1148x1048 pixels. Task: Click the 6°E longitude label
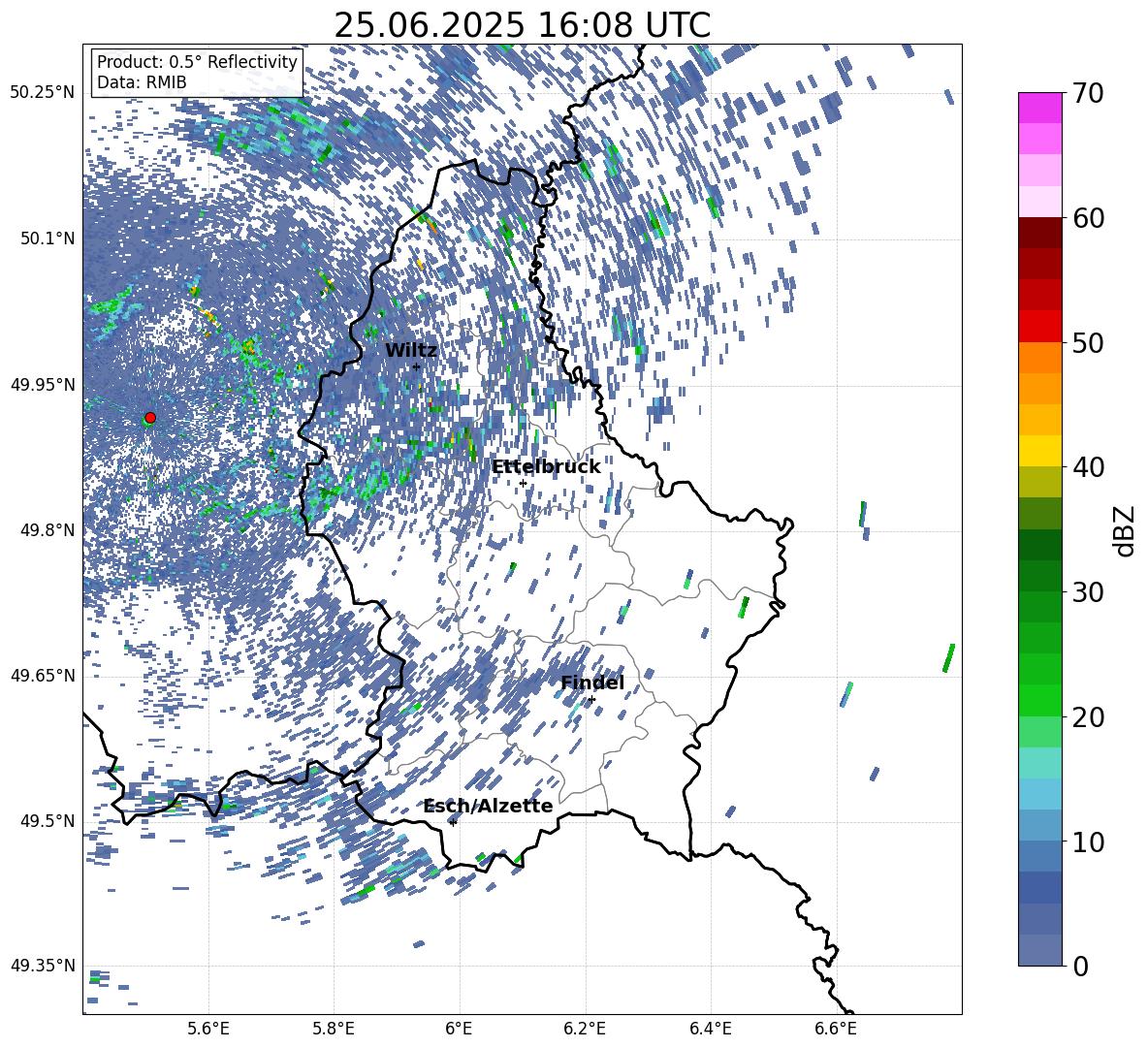(459, 1029)
